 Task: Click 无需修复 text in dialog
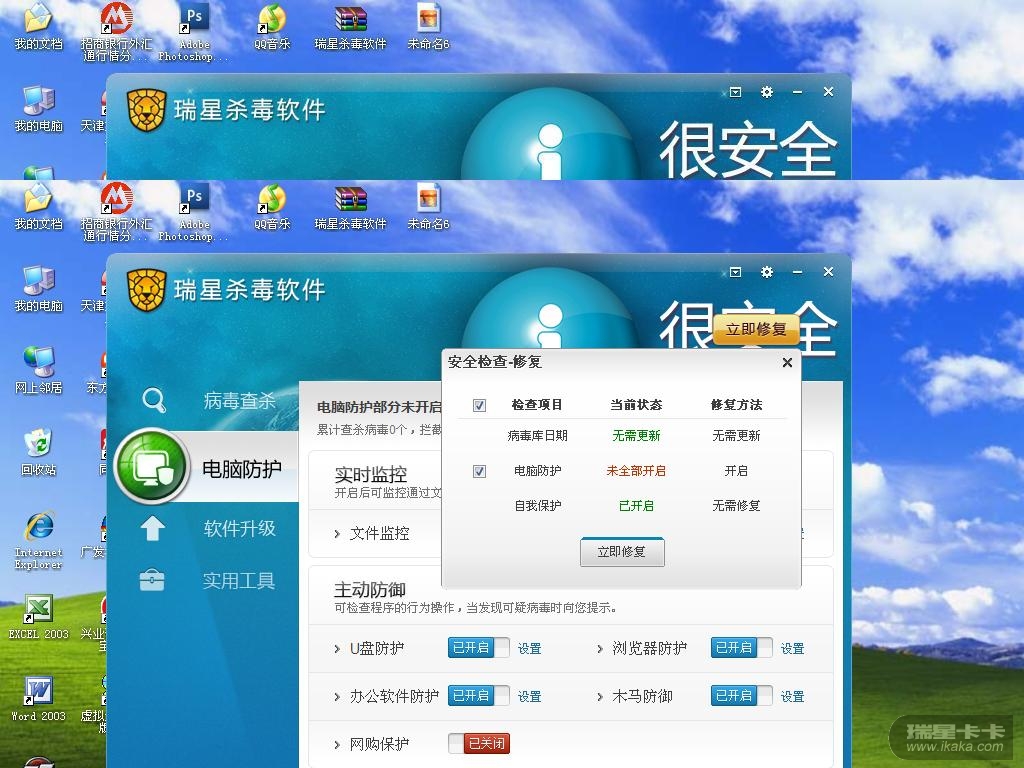tap(736, 505)
